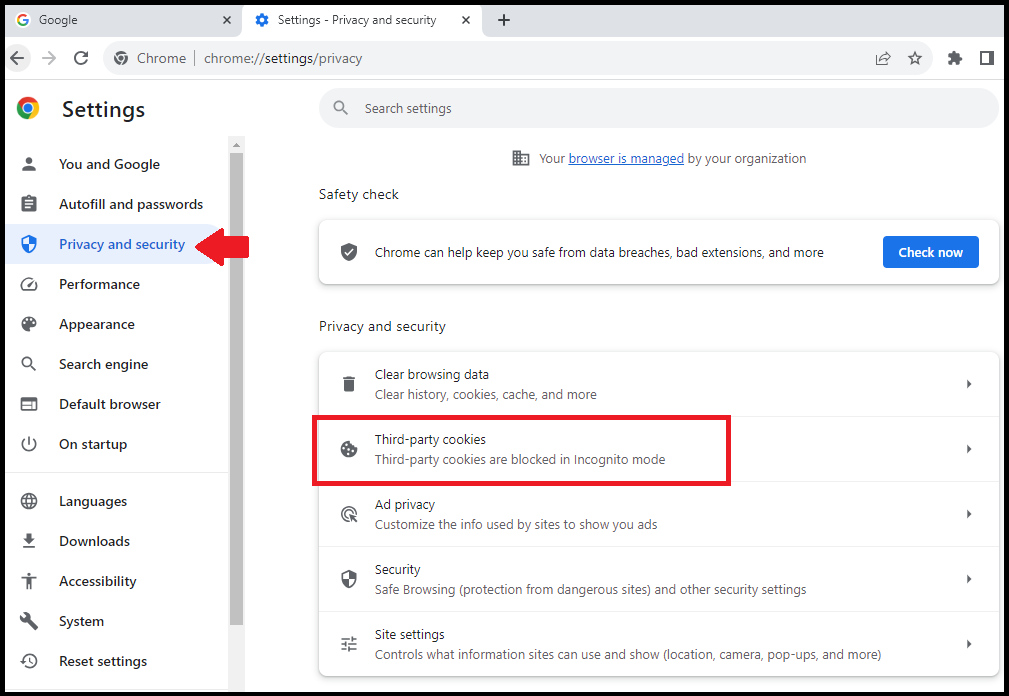Expand Clear browsing data row arrow
Viewport: 1009px width, 696px height.
pyautogui.click(x=968, y=384)
